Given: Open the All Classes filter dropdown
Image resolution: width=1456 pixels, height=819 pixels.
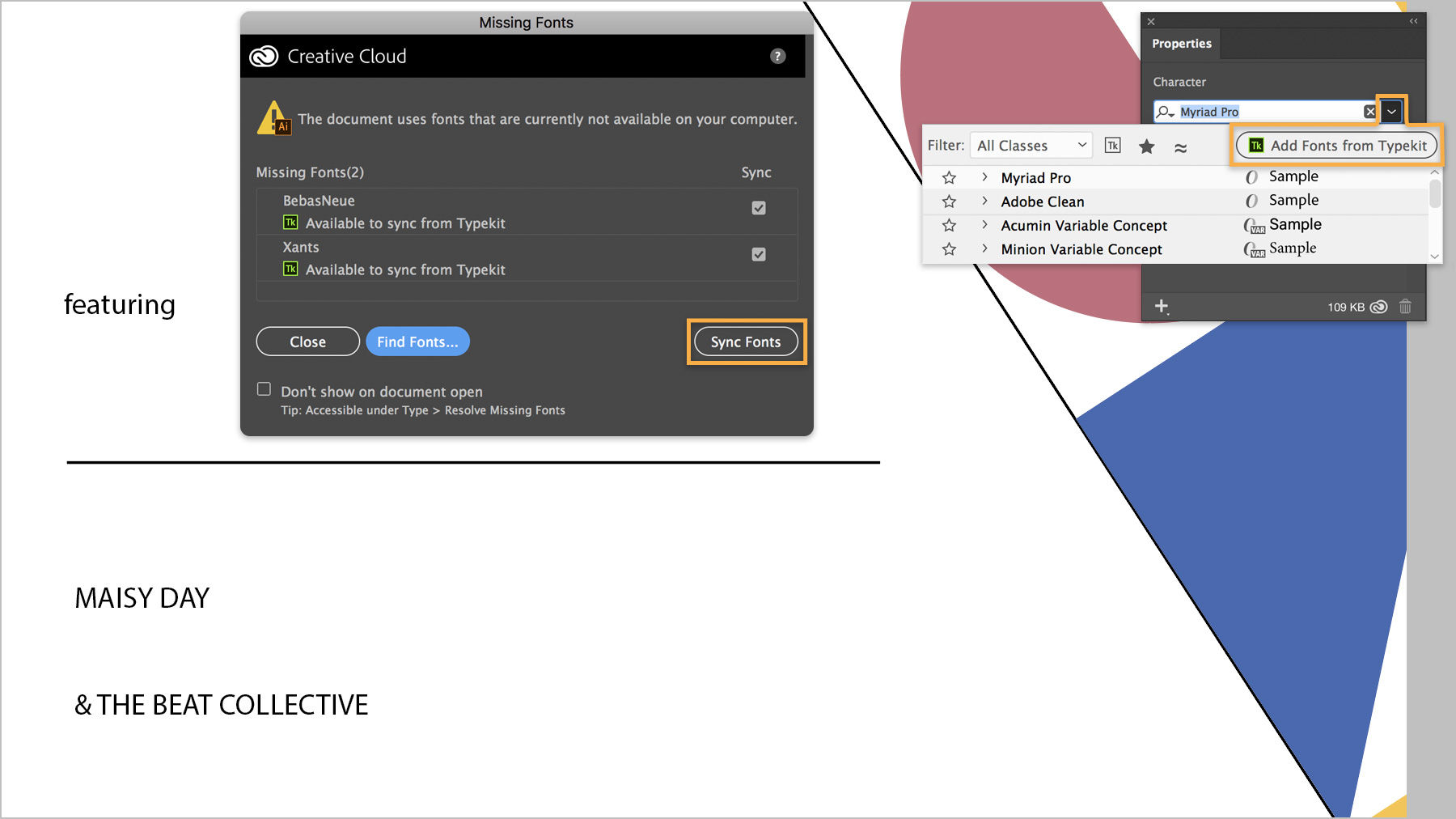Looking at the screenshot, I should point(1031,145).
